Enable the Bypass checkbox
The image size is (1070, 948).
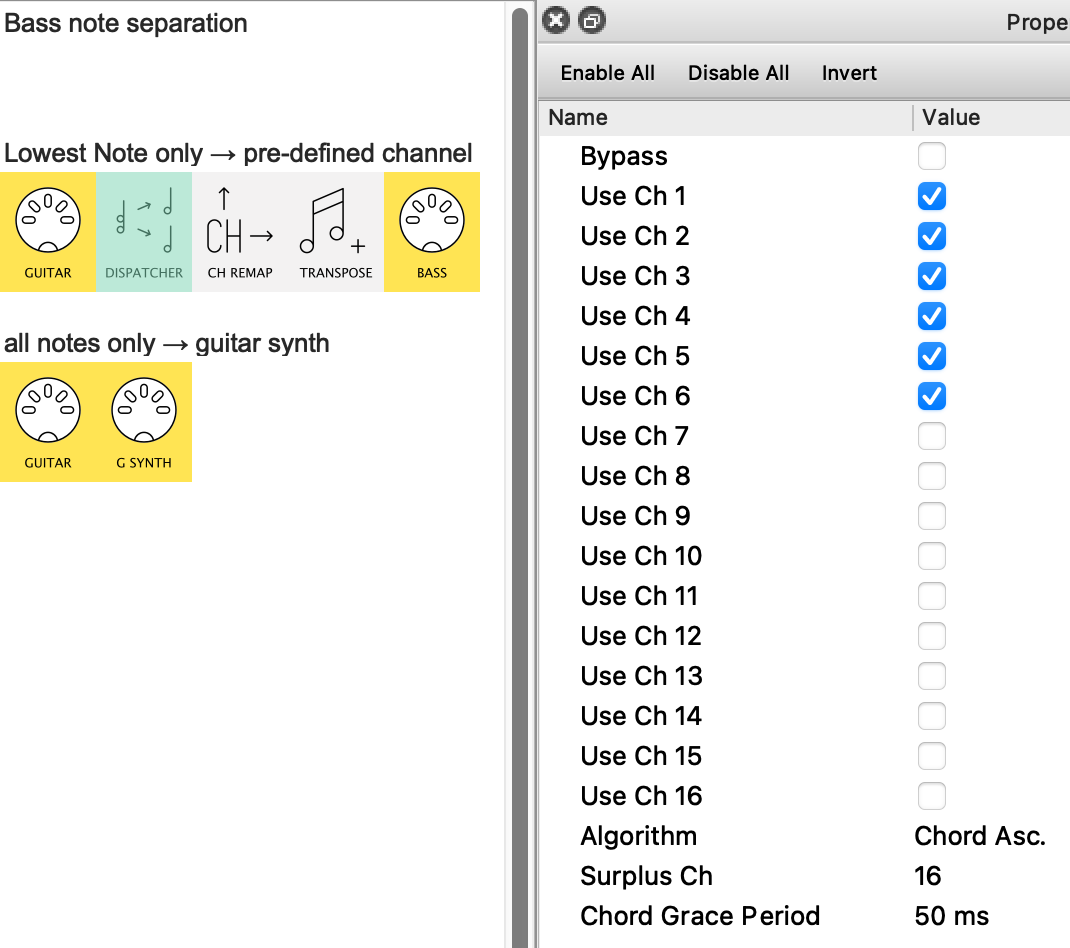931,156
